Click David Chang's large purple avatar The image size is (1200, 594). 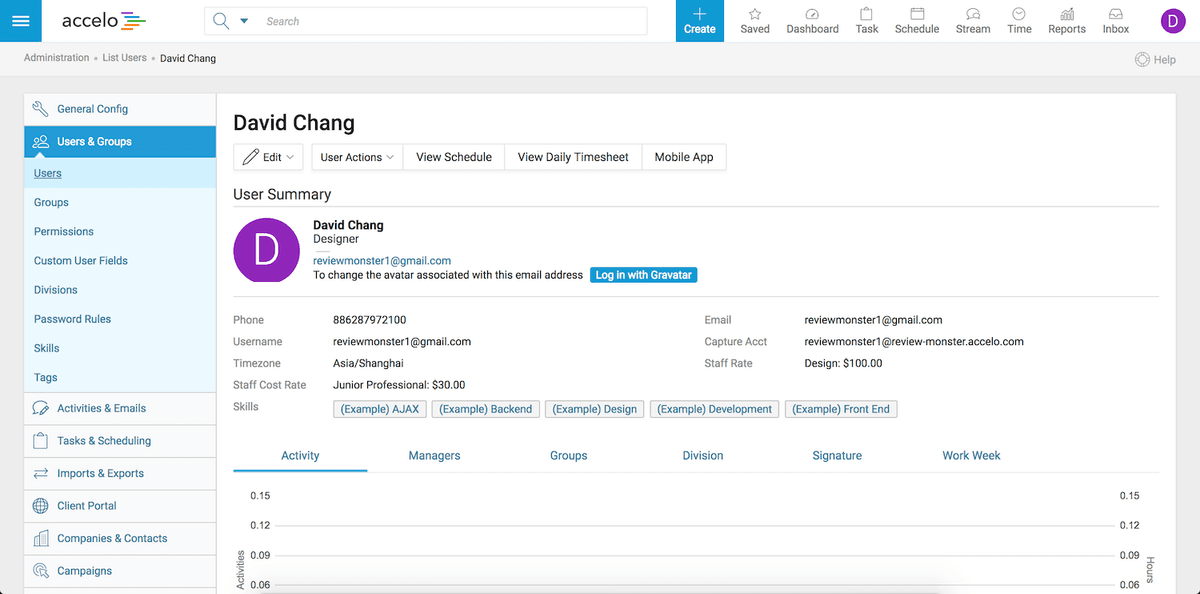(266, 250)
